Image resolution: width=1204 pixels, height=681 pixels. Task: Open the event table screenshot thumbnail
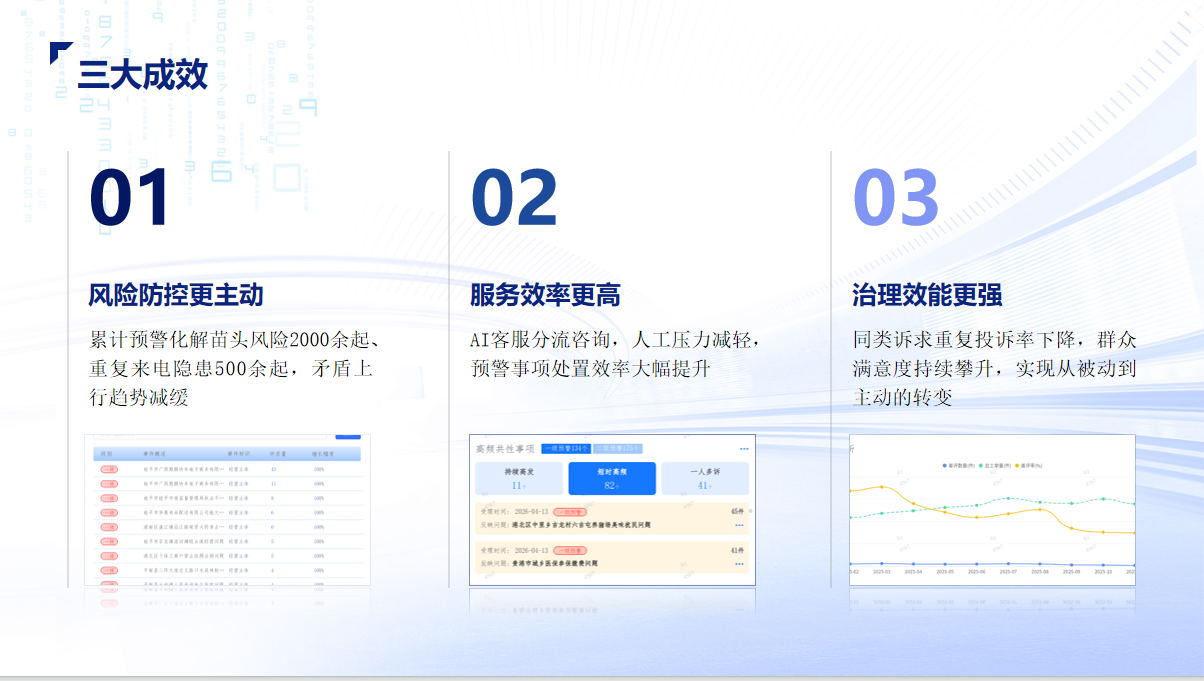(x=228, y=510)
